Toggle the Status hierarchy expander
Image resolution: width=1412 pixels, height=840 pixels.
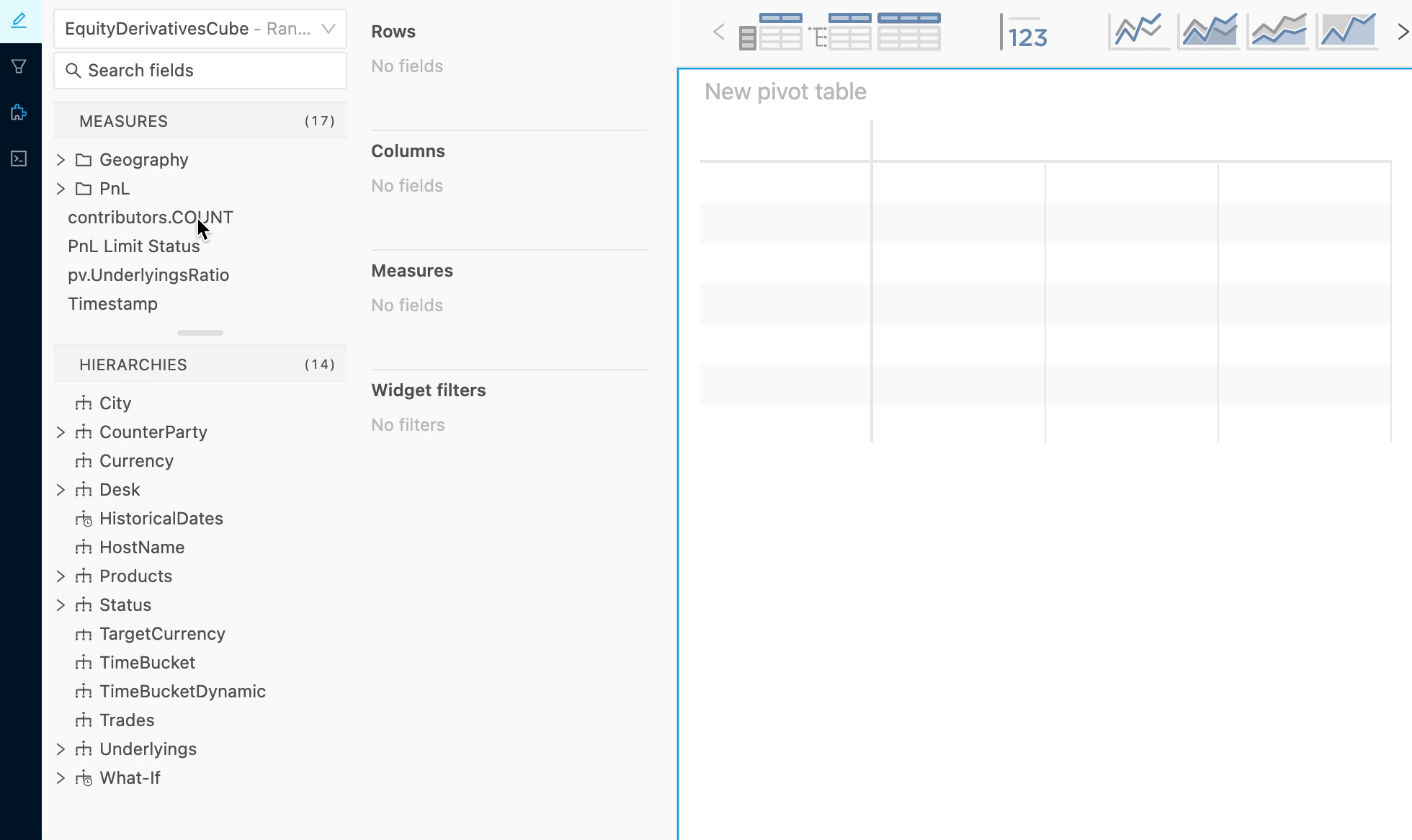click(x=60, y=604)
